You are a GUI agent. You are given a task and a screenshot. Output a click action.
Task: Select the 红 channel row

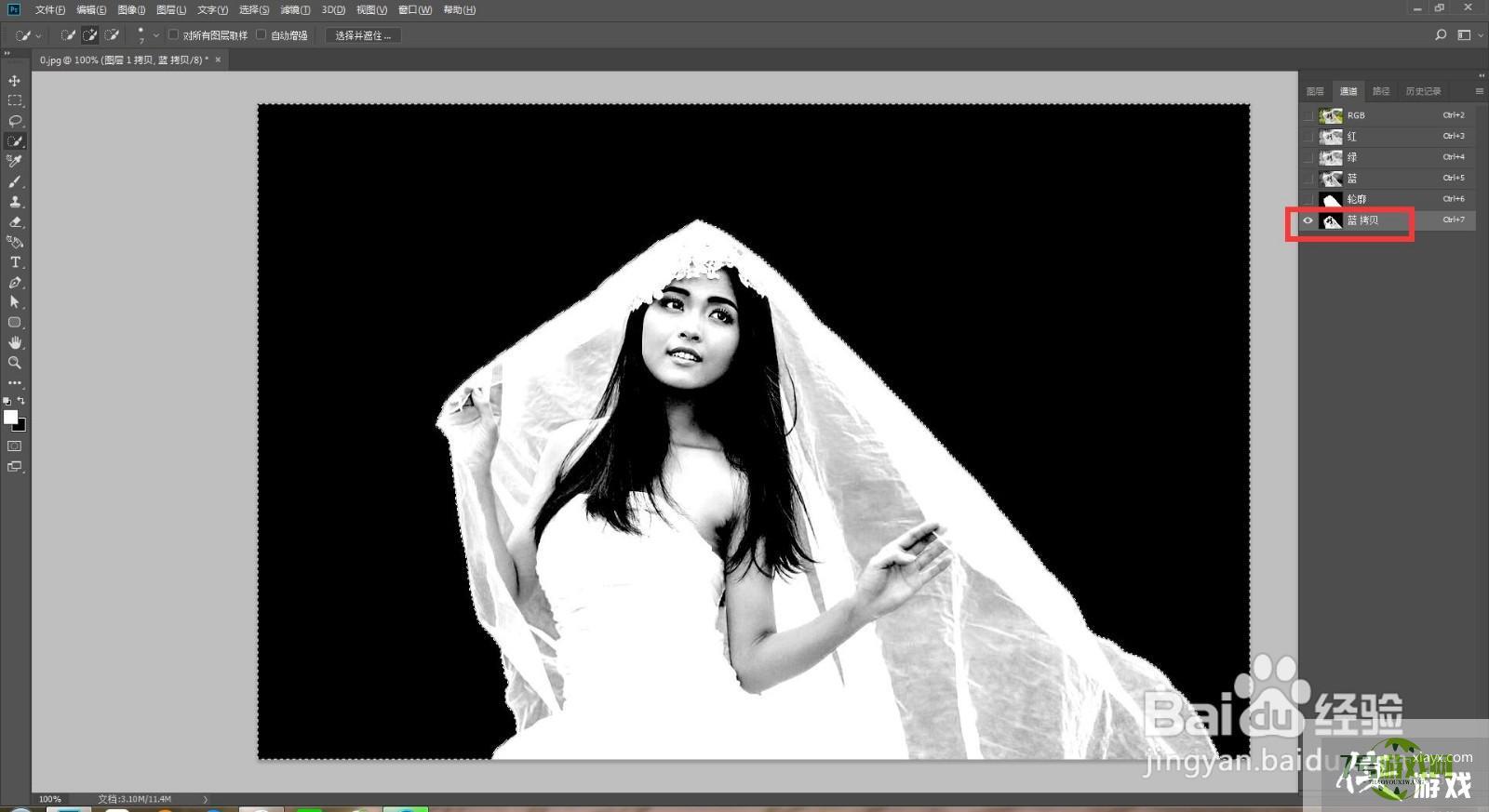point(1388,137)
